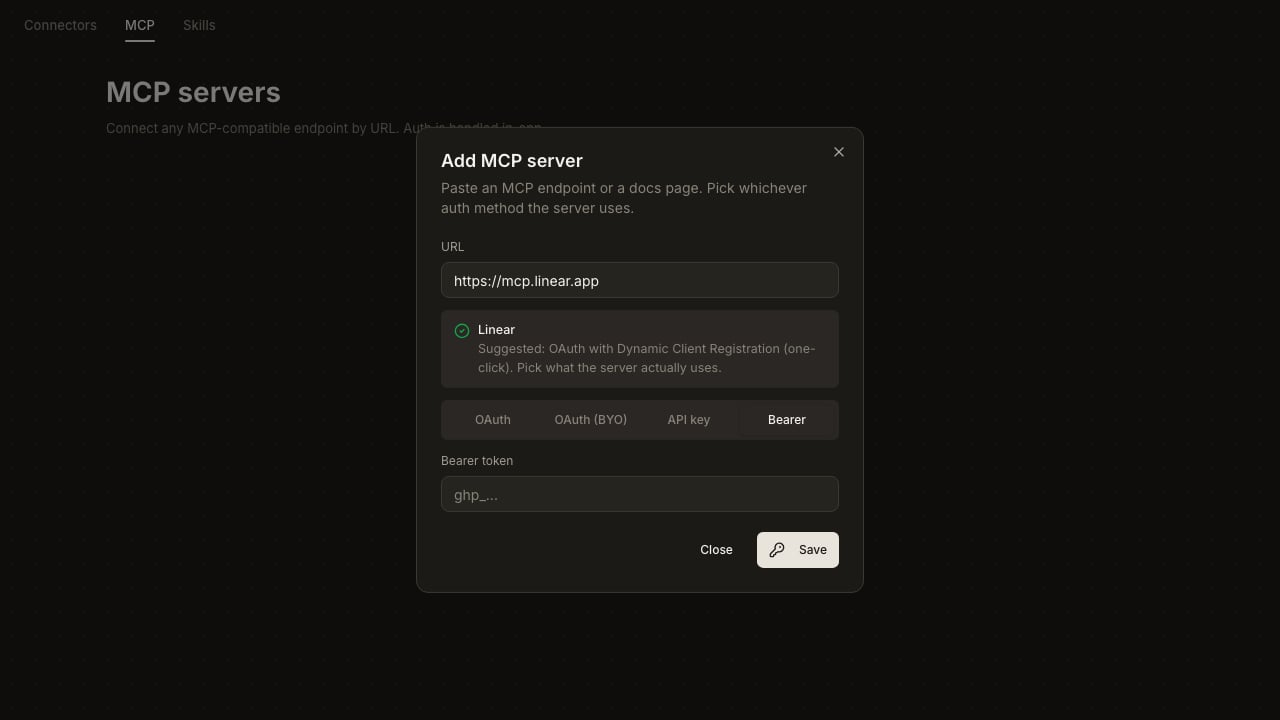Click the URL field label
Viewport: 1280px width, 720px height.
coord(452,247)
